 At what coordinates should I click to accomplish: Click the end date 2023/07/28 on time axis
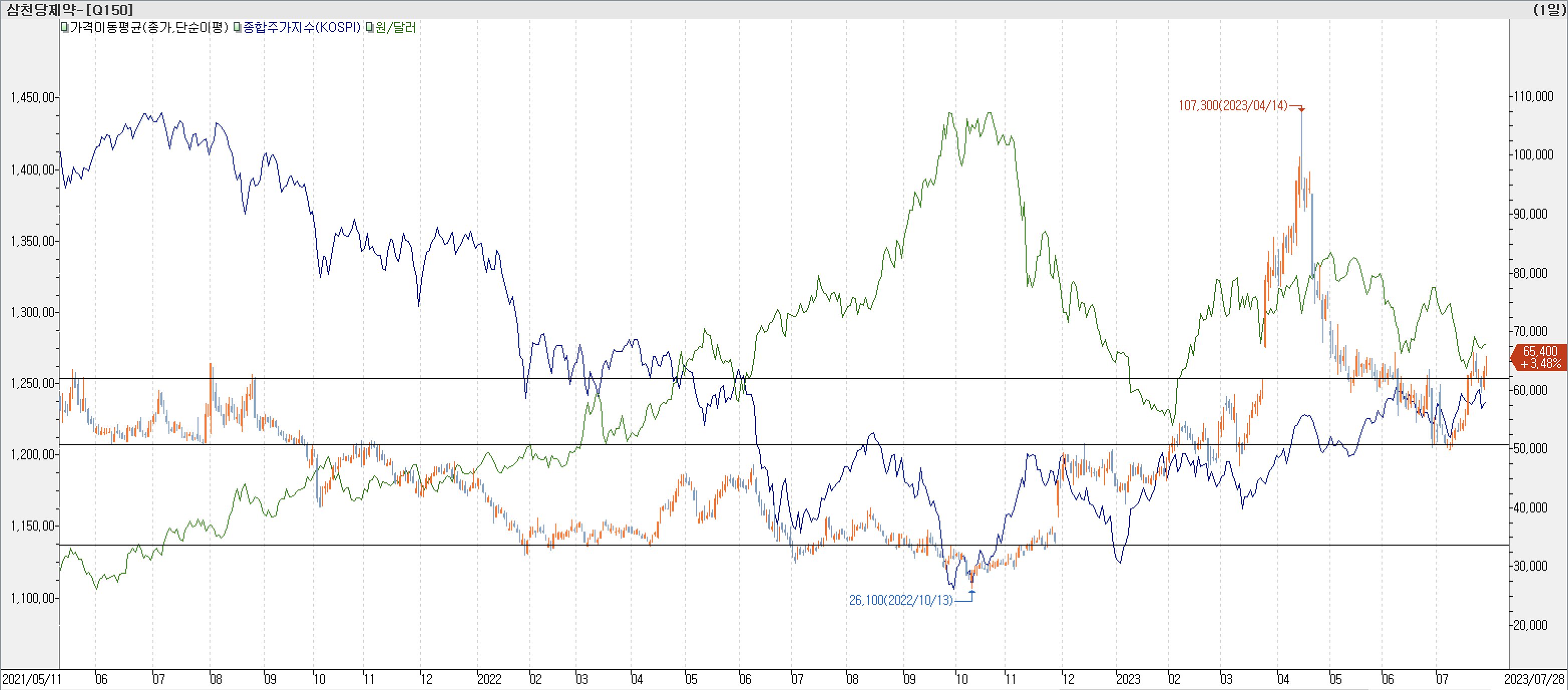coord(1534,678)
